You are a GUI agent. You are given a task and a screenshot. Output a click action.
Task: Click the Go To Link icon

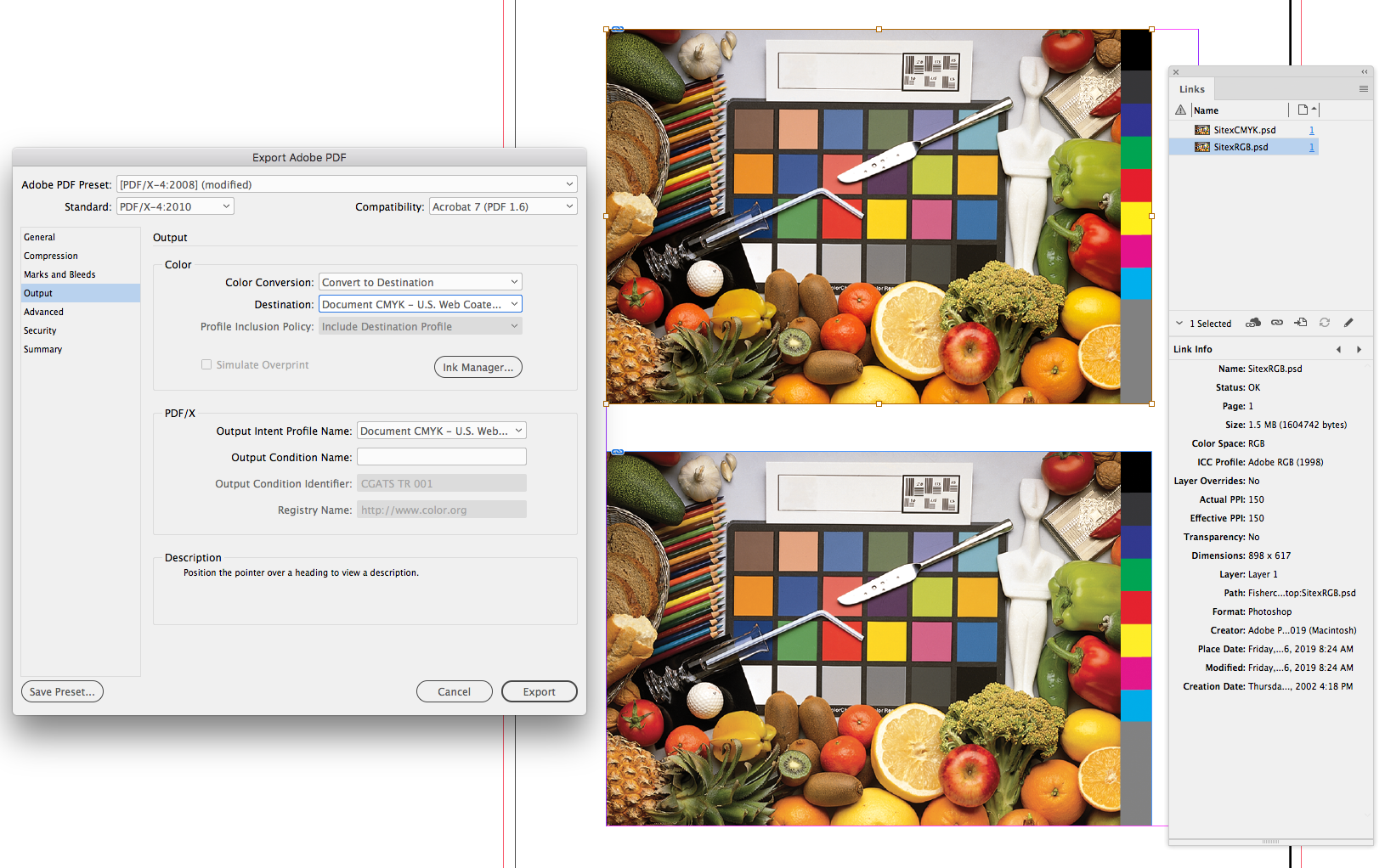click(1301, 323)
